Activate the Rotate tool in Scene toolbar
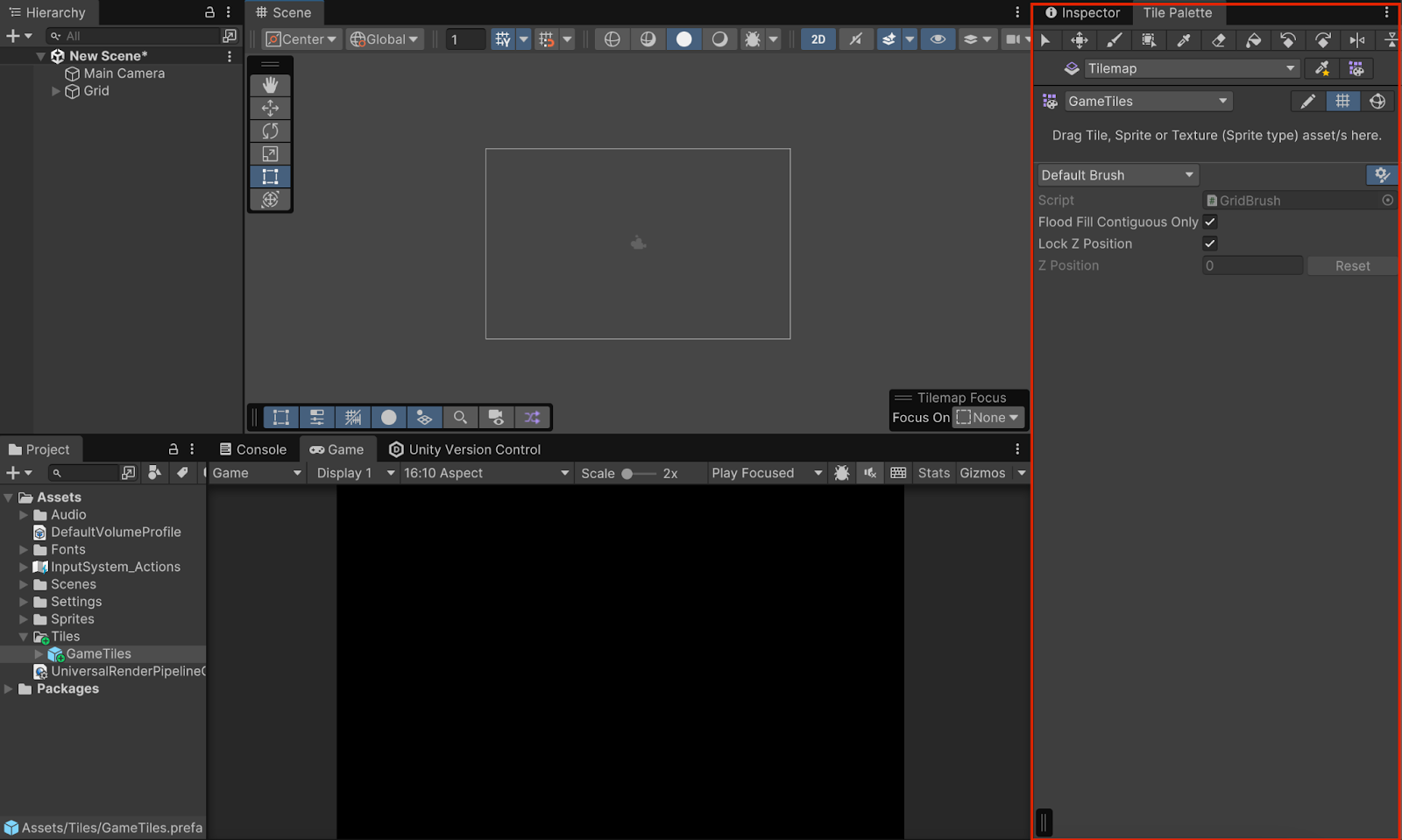Screen dimensions: 1402x840 pos(270,131)
